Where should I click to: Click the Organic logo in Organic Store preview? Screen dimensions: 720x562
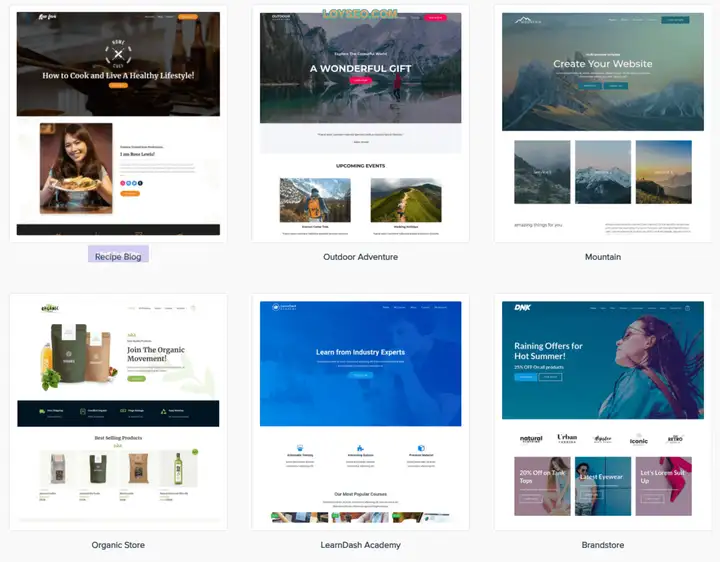[50, 308]
